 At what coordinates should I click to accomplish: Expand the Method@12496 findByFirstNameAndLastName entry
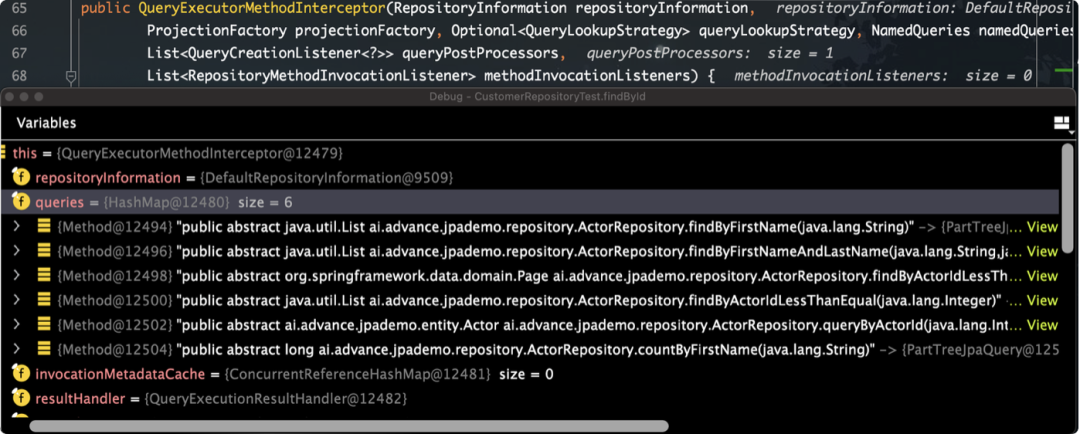(17, 251)
